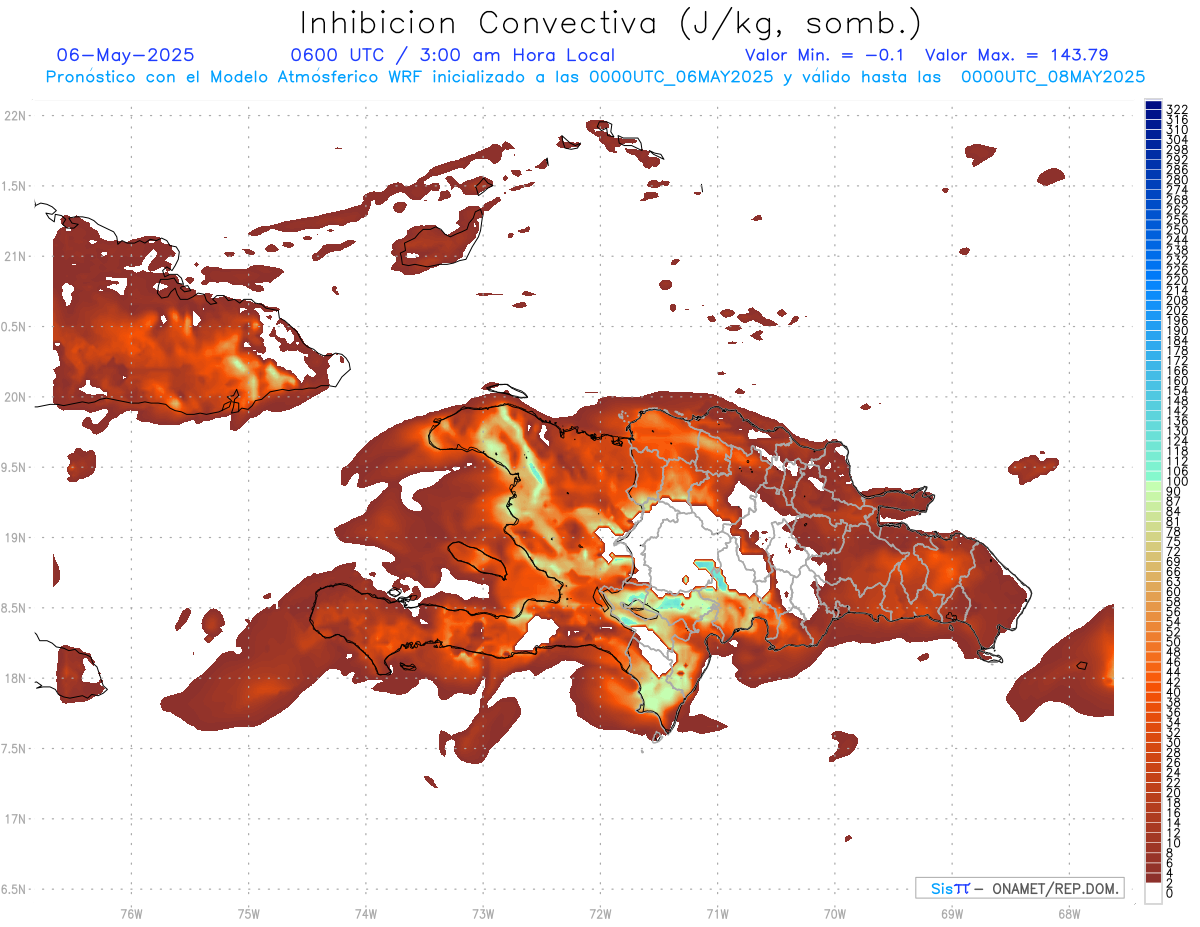The height and width of the screenshot is (927, 1200).
Task: Click the pale green swatch beside the 90 label
Action: [1154, 488]
